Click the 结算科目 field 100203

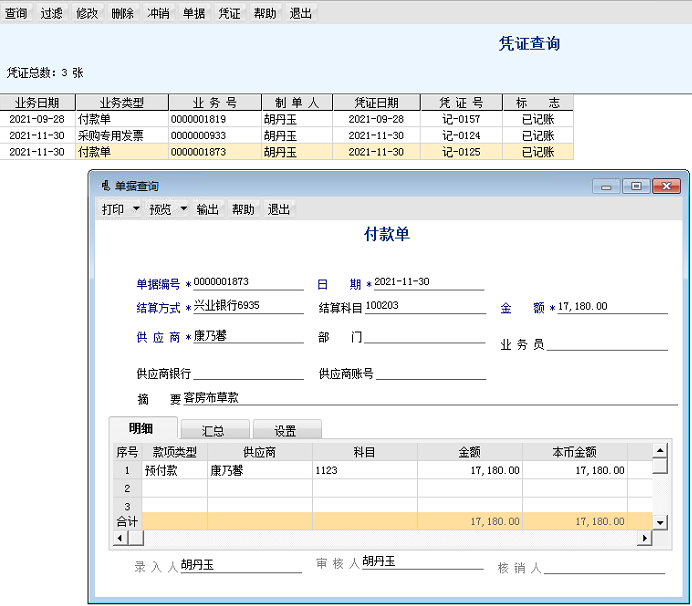[425, 306]
